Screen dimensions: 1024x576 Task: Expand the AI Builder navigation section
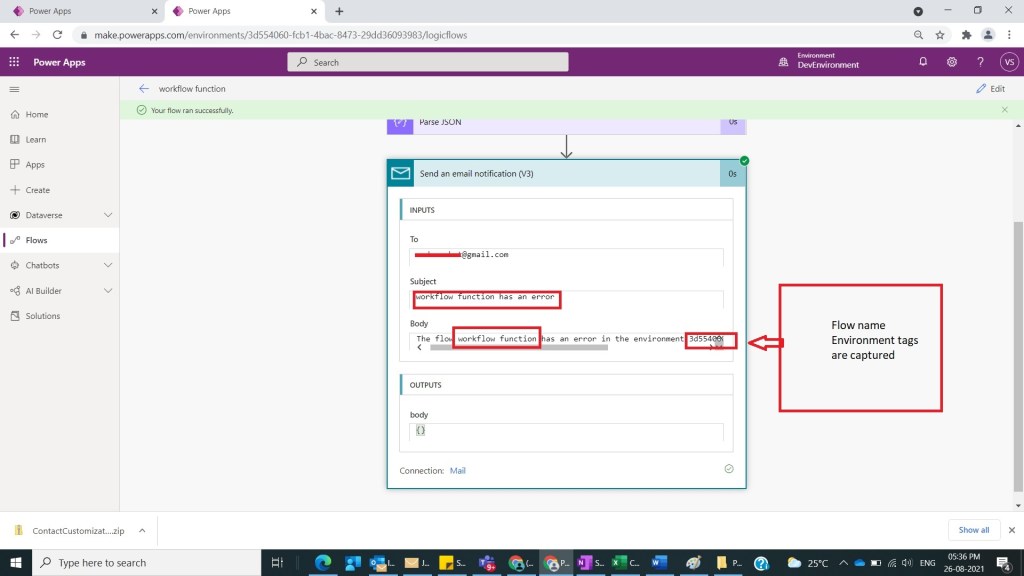click(x=108, y=291)
